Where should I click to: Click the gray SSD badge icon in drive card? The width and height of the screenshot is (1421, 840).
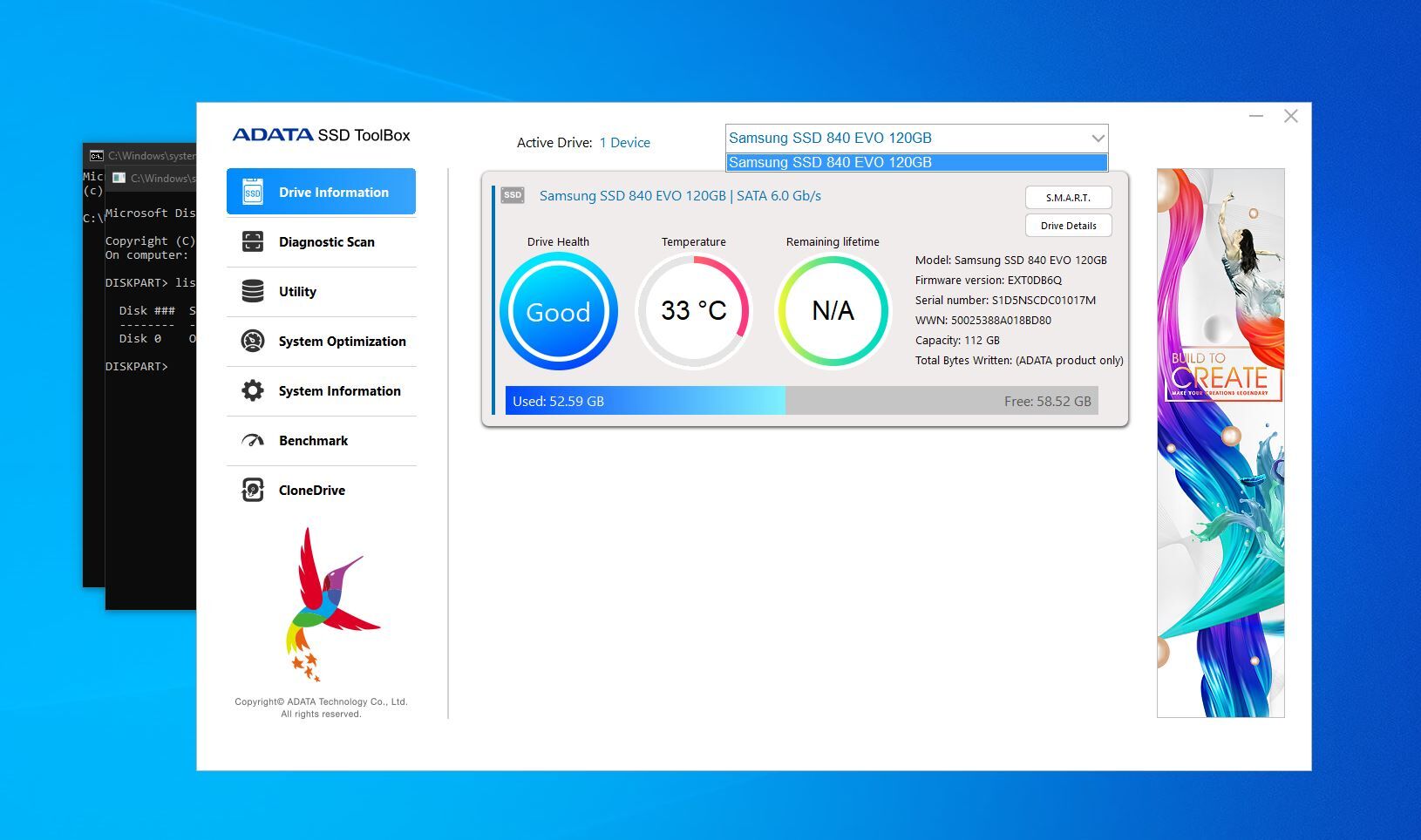pyautogui.click(x=513, y=195)
